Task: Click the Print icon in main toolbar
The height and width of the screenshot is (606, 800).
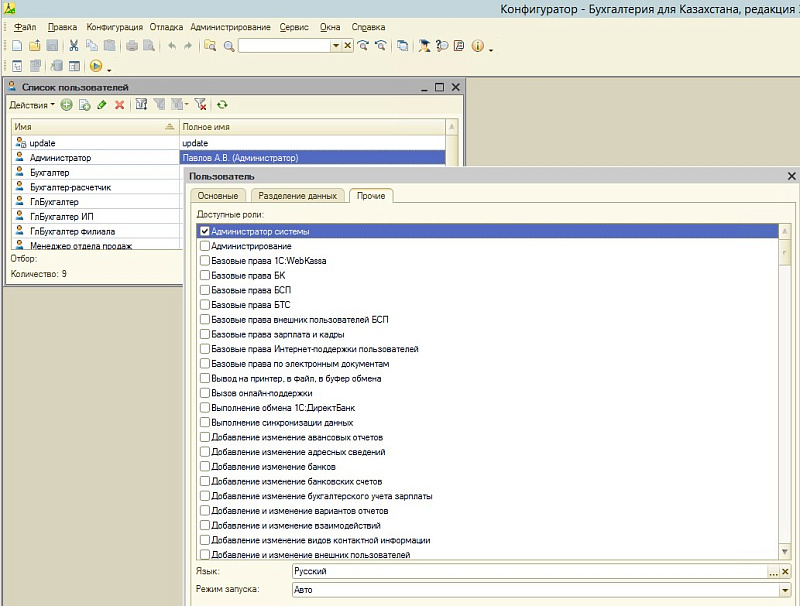Action: 131,46
